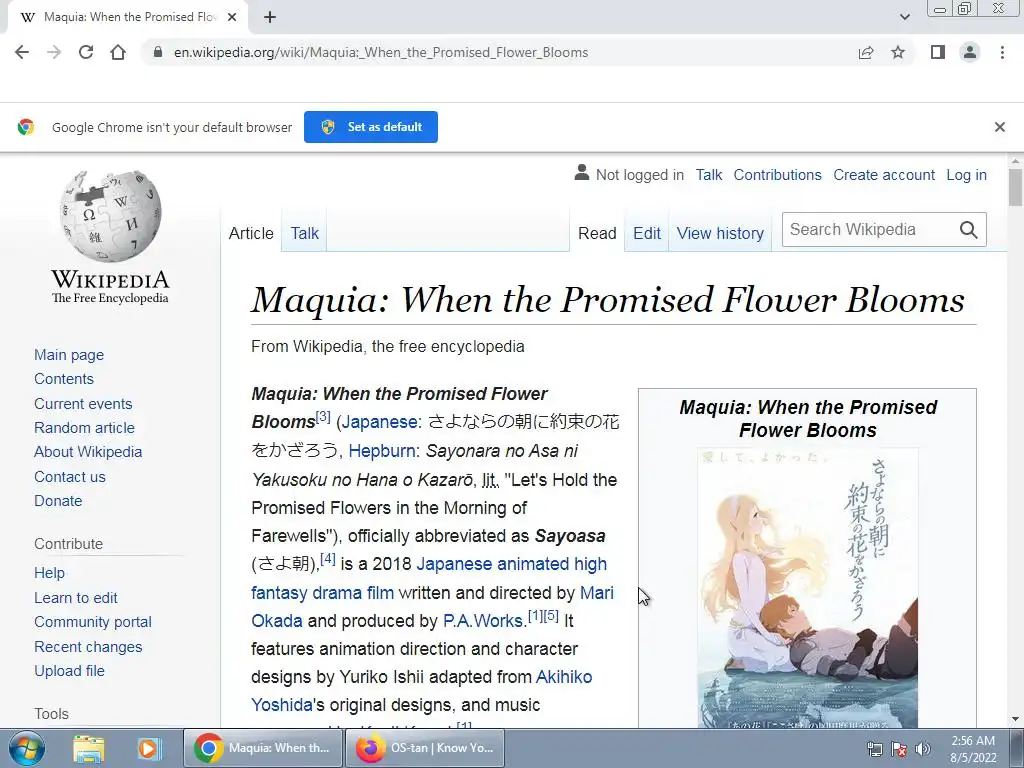Open Community portal
Image resolution: width=1024 pixels, height=768 pixels.
(93, 622)
